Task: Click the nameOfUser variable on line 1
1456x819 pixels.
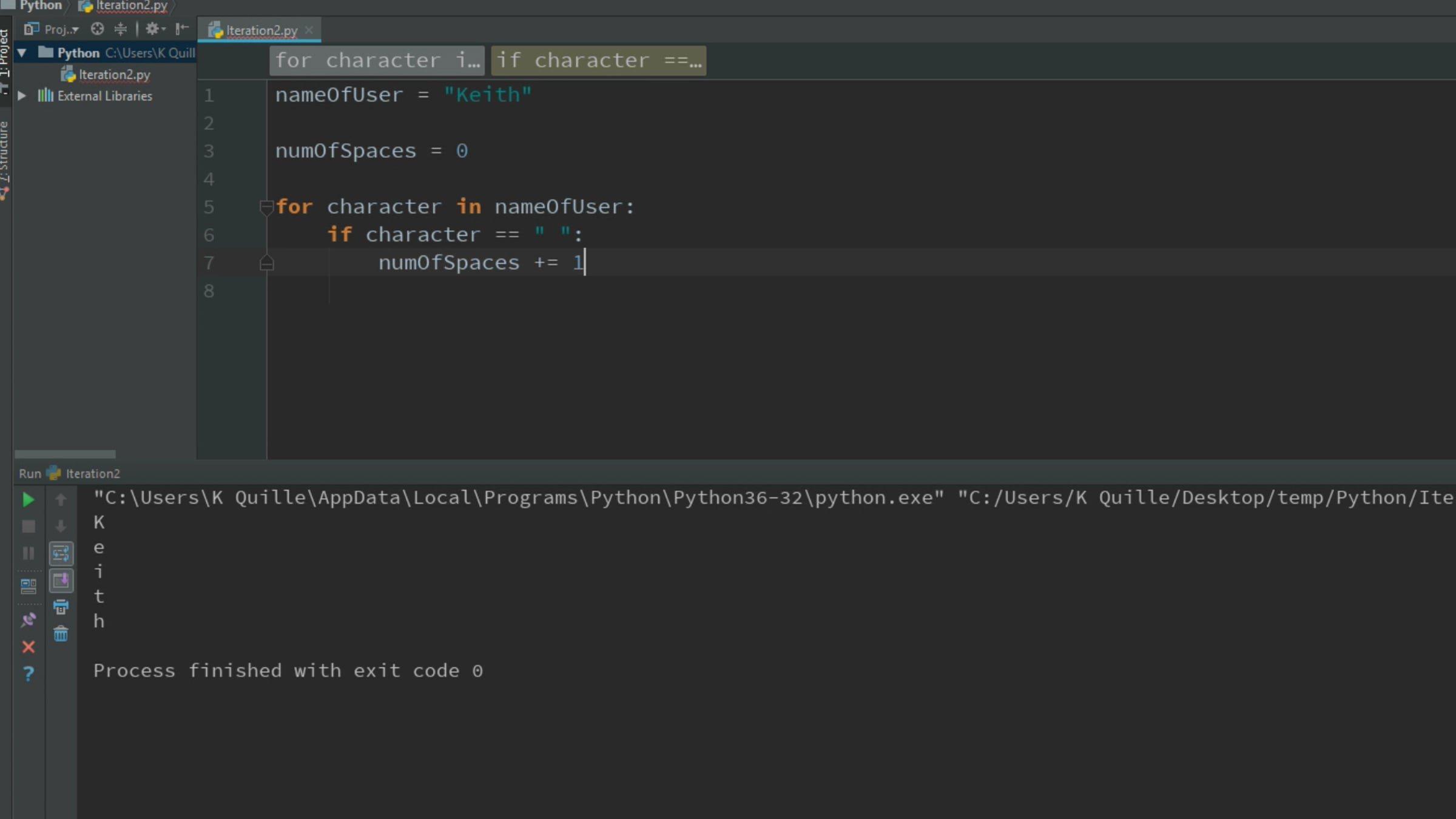Action: [339, 95]
